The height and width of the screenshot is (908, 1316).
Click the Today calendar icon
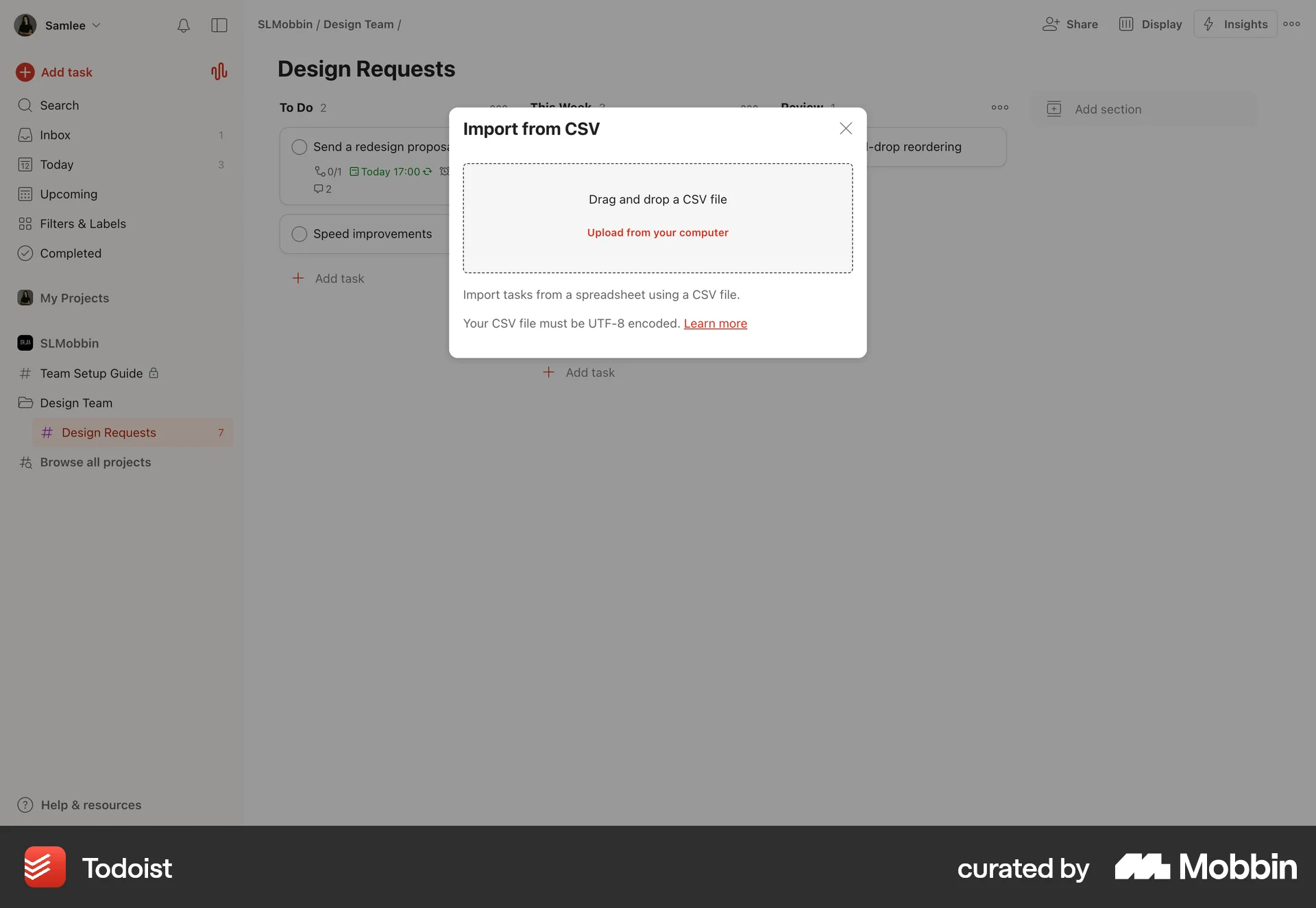(x=25, y=164)
